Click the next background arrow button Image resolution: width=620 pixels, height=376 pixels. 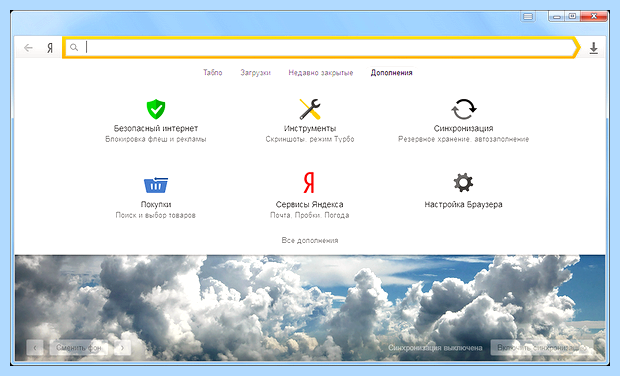[123, 348]
